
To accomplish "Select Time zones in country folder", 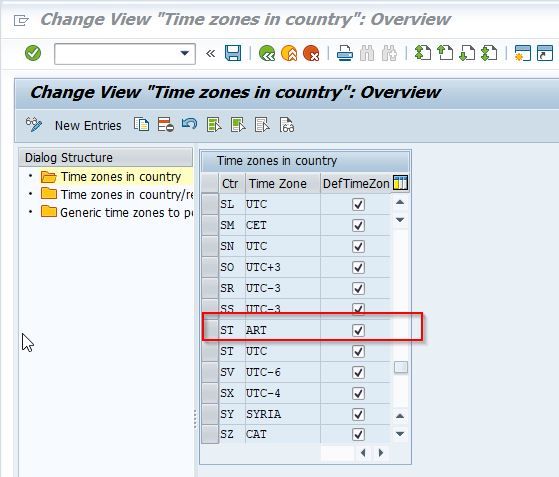I will 121,177.
